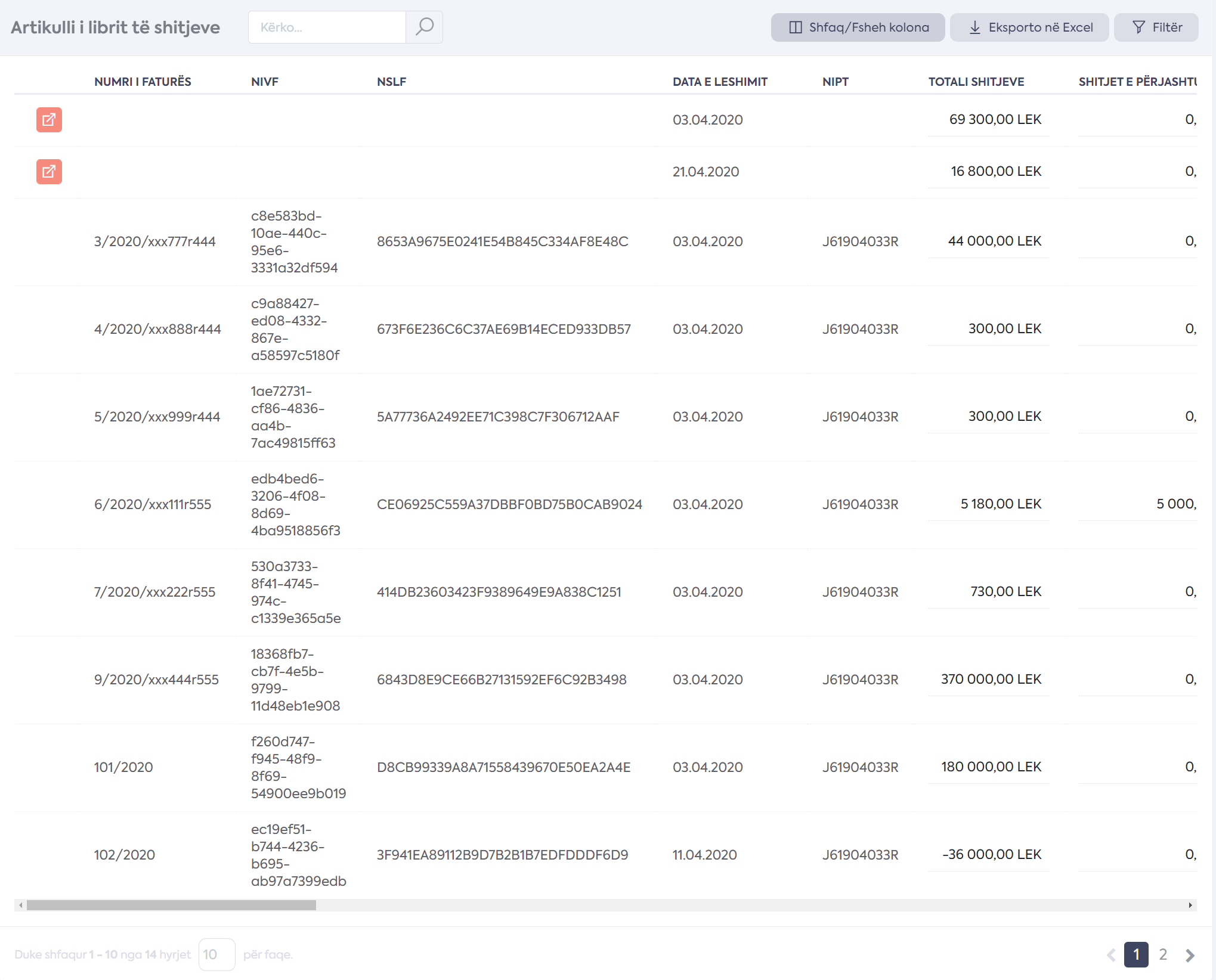The width and height of the screenshot is (1216, 980).
Task: Open the row dated 21.04.2020 with 16 800,00 LEK
Action: pos(49,172)
